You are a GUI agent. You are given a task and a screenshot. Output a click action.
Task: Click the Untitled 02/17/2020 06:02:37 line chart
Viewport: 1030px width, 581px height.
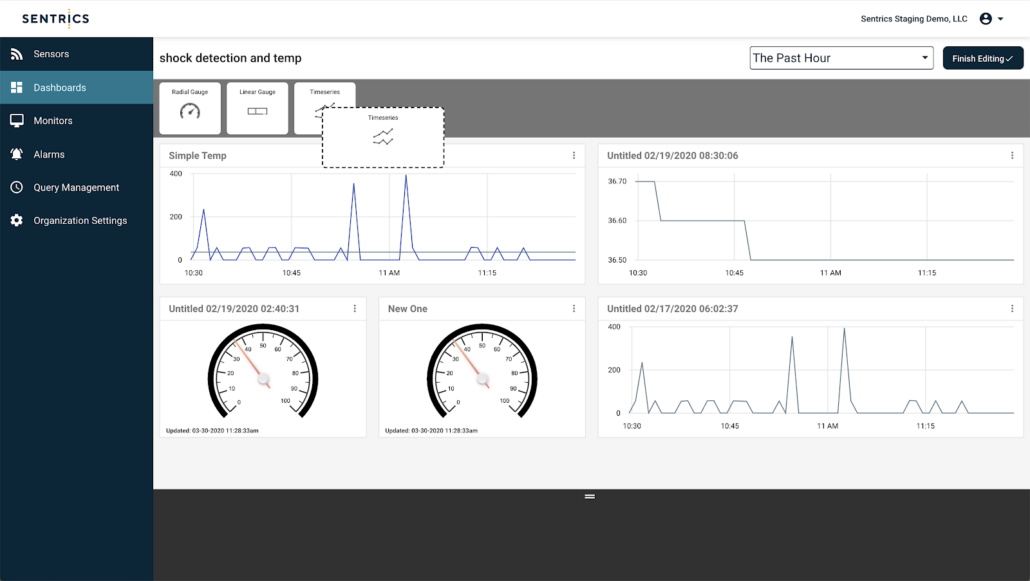811,377
